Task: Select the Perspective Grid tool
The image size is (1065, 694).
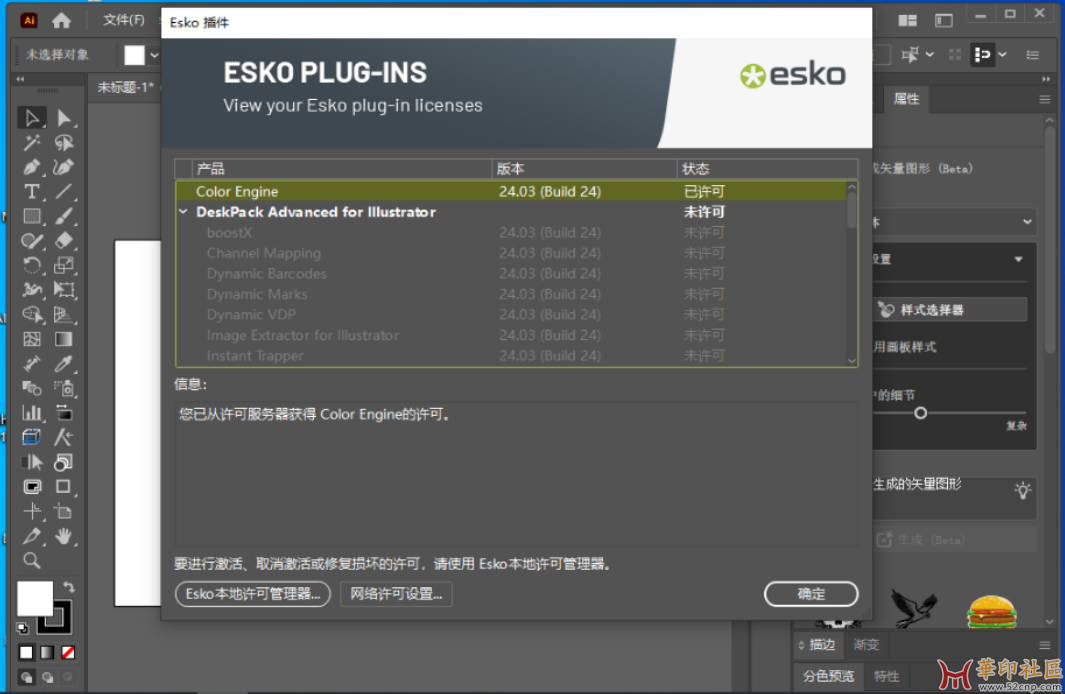Action: tap(64, 314)
